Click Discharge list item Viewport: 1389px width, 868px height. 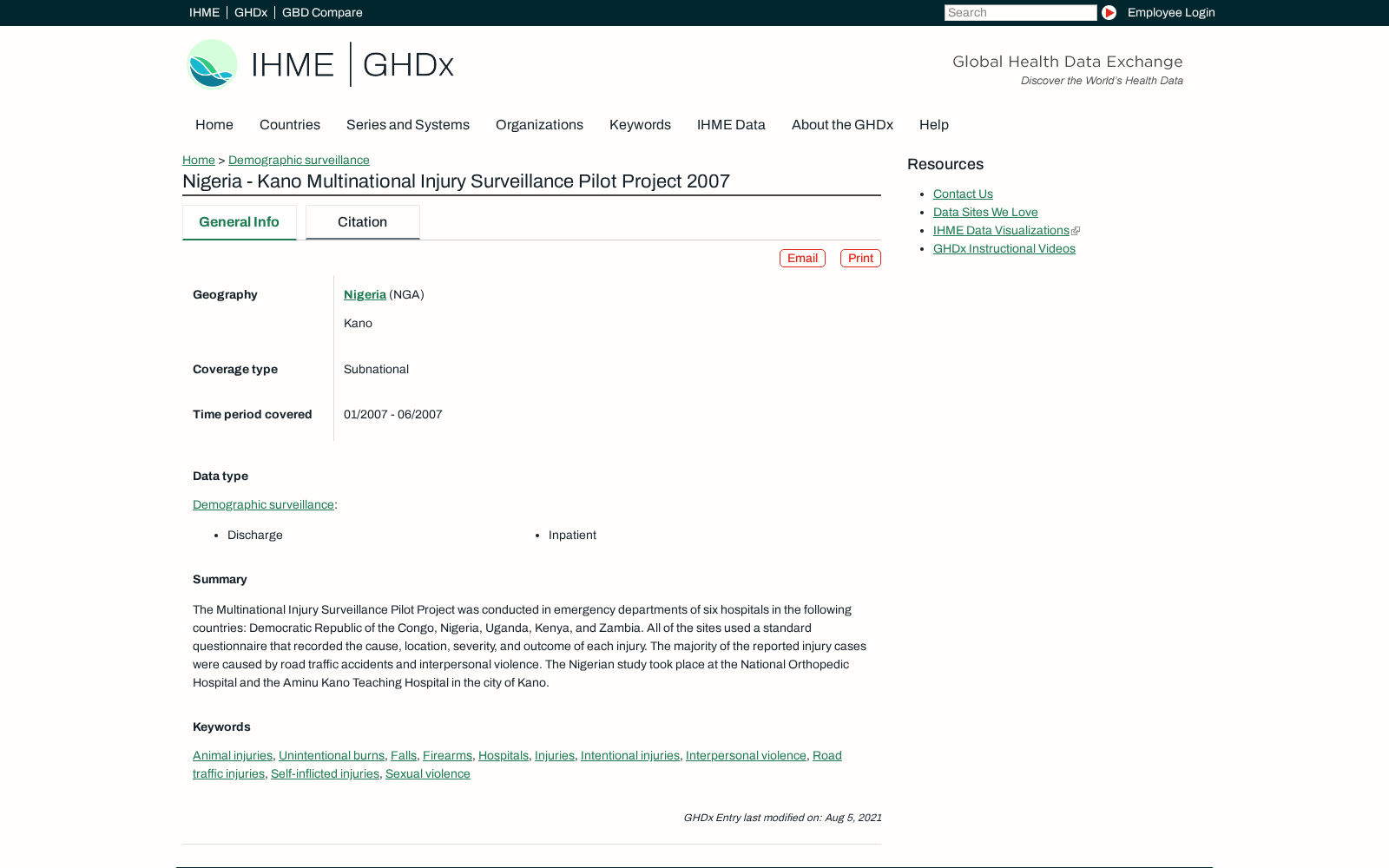[255, 535]
